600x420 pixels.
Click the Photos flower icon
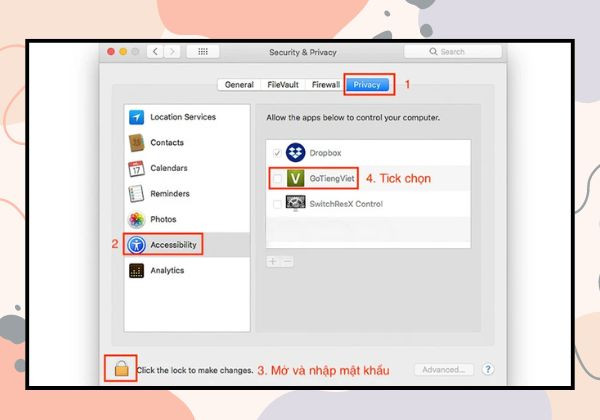(x=136, y=220)
